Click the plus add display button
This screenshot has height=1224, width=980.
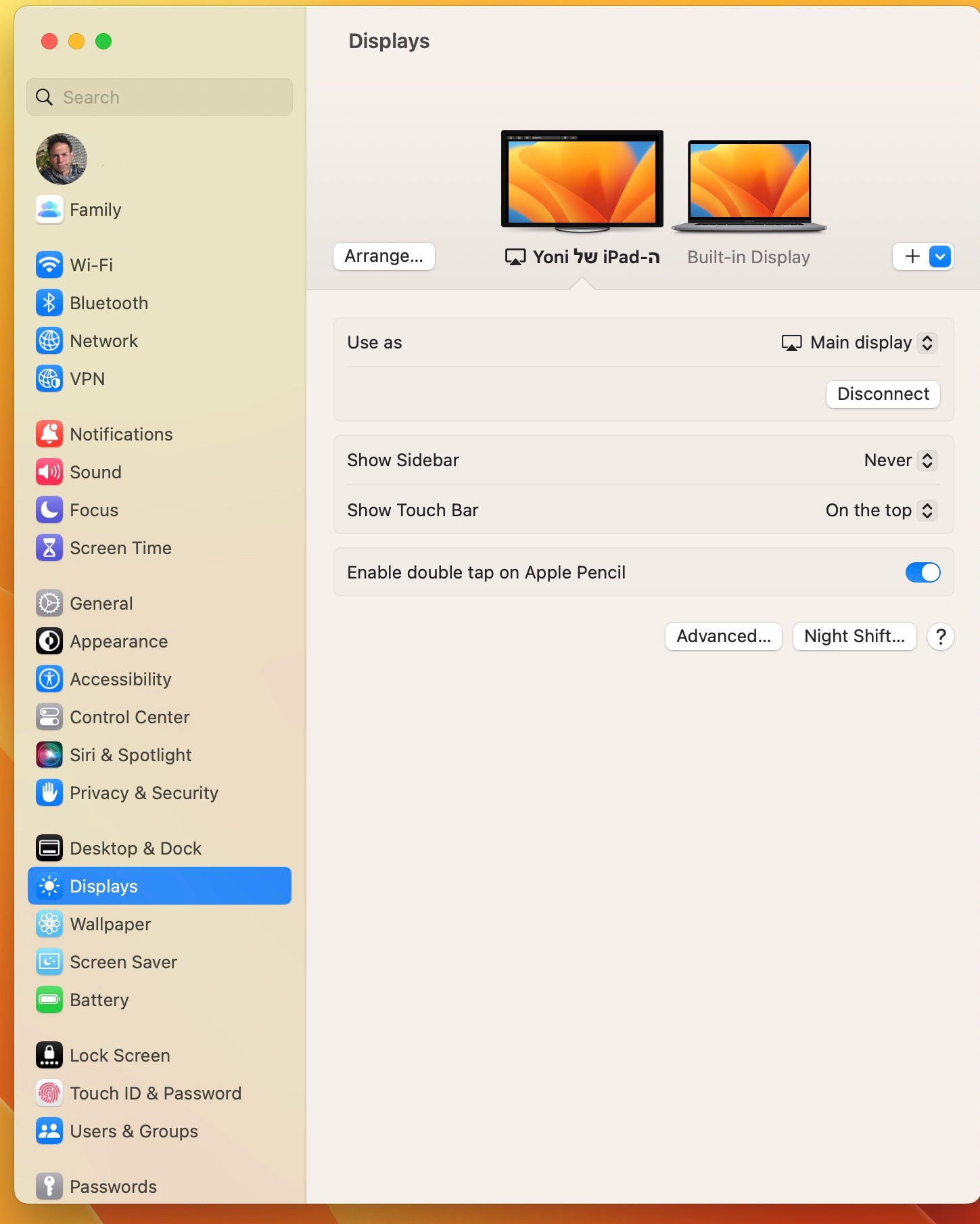[x=912, y=257]
